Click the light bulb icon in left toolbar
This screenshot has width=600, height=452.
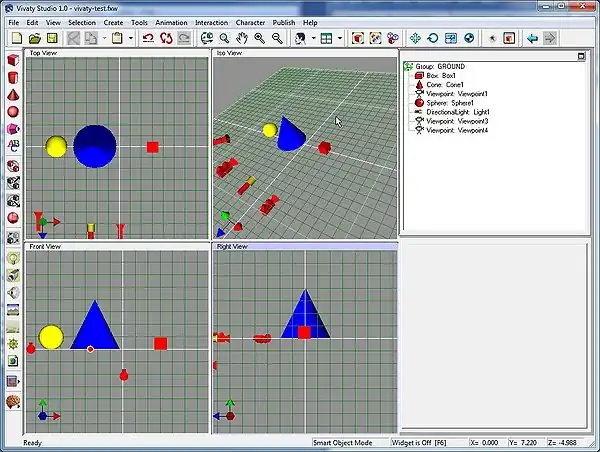[13, 258]
